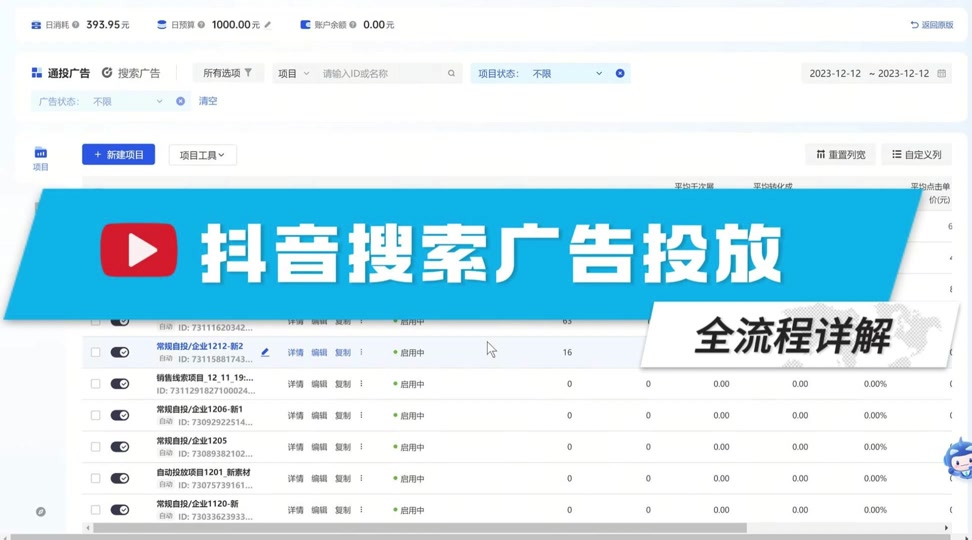Open project name 常规自投/企业1205
The image size is (972, 540).
pos(192,441)
